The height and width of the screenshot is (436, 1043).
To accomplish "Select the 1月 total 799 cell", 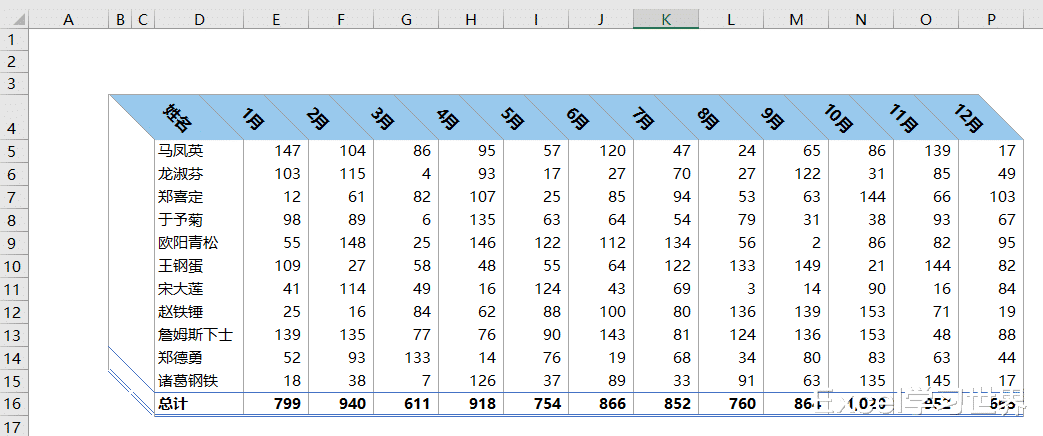I will point(277,403).
